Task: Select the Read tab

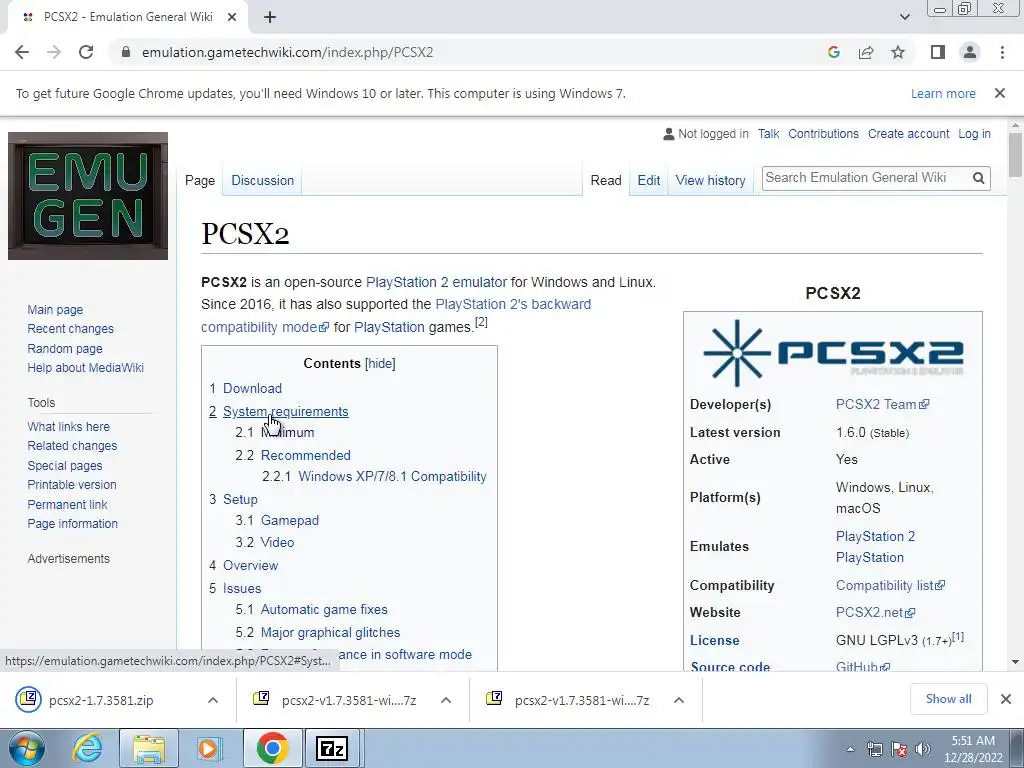Action: click(606, 180)
